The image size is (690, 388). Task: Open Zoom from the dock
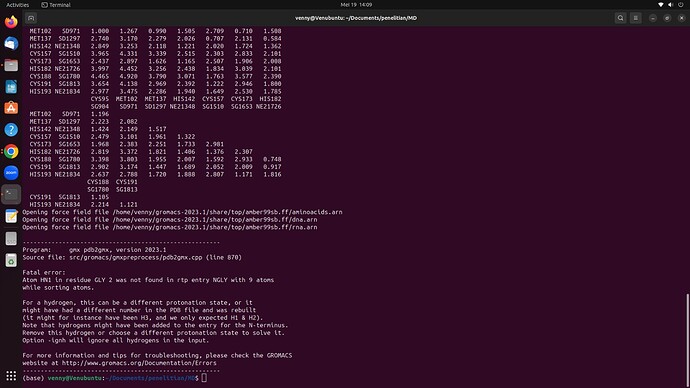click(x=11, y=173)
